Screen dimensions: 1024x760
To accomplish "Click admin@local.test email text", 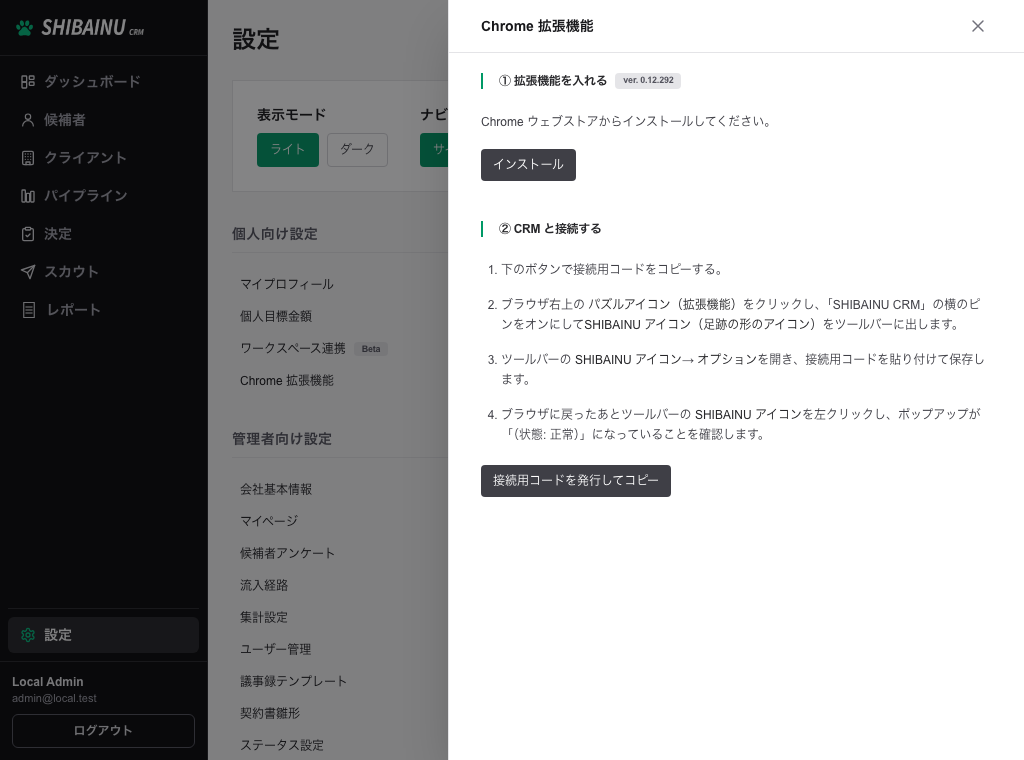I will [54, 699].
